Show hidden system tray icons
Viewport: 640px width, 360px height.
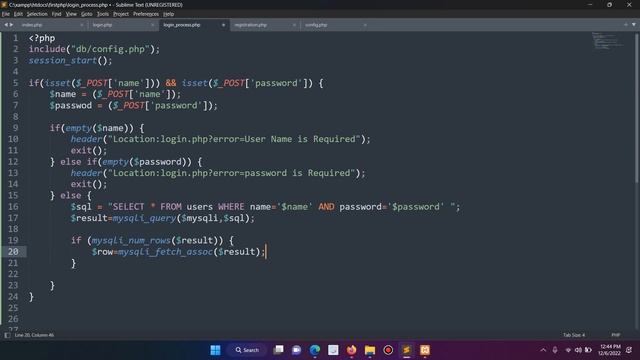543,350
